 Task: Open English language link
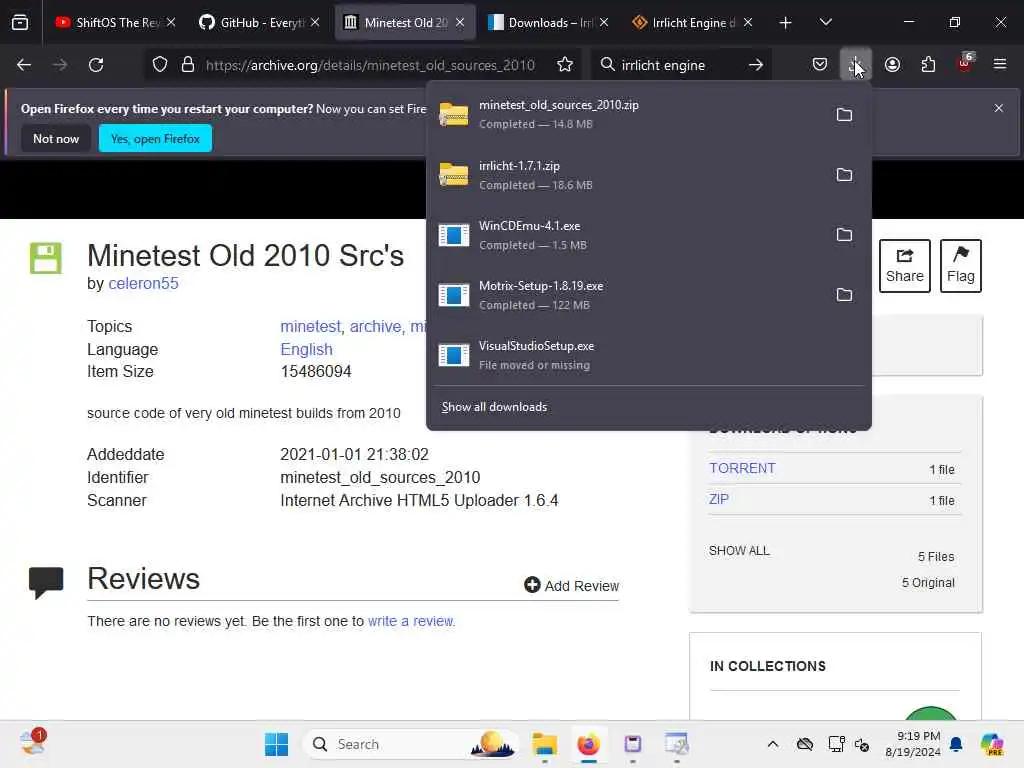click(306, 349)
